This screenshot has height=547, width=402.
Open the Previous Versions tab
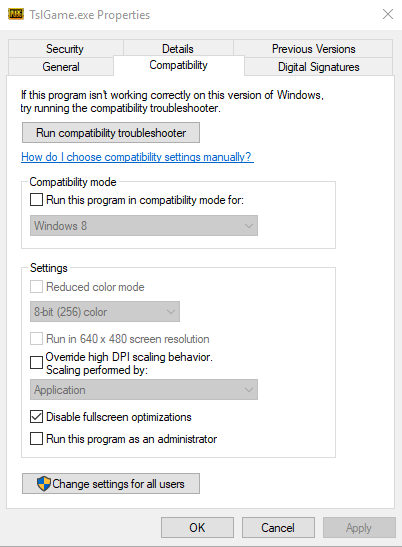[313, 48]
